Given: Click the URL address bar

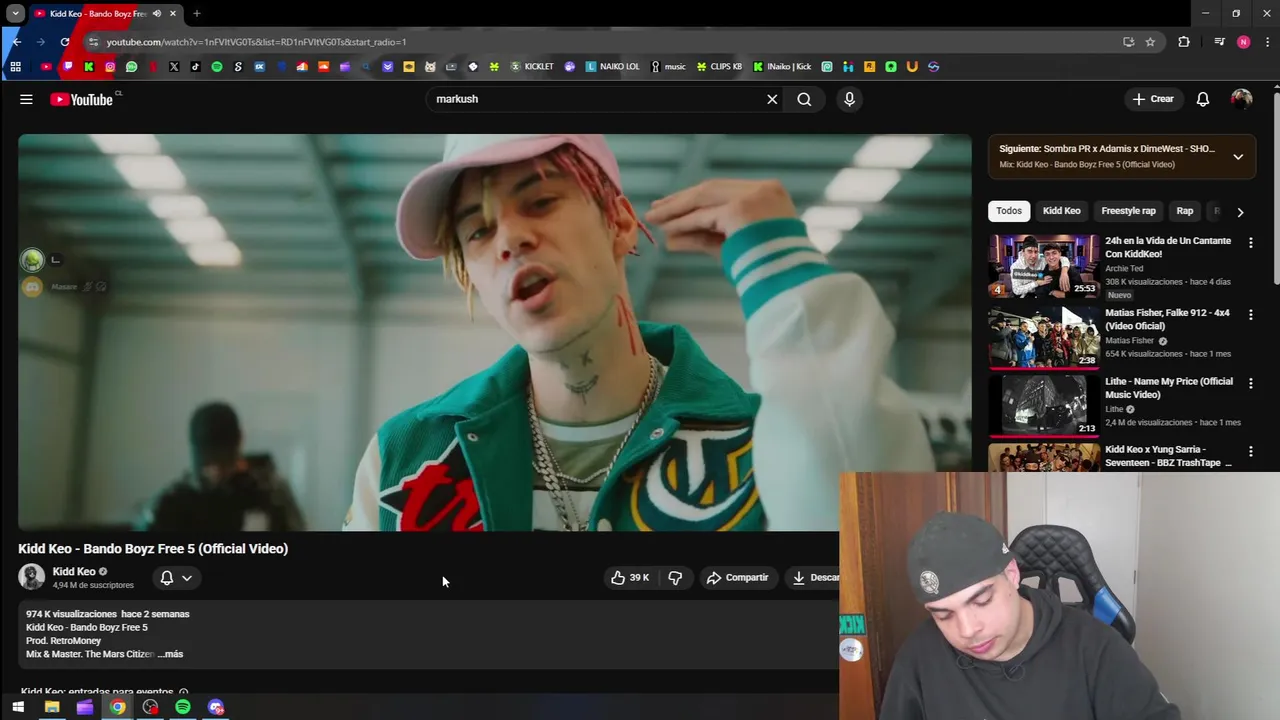Looking at the screenshot, I should 600,42.
